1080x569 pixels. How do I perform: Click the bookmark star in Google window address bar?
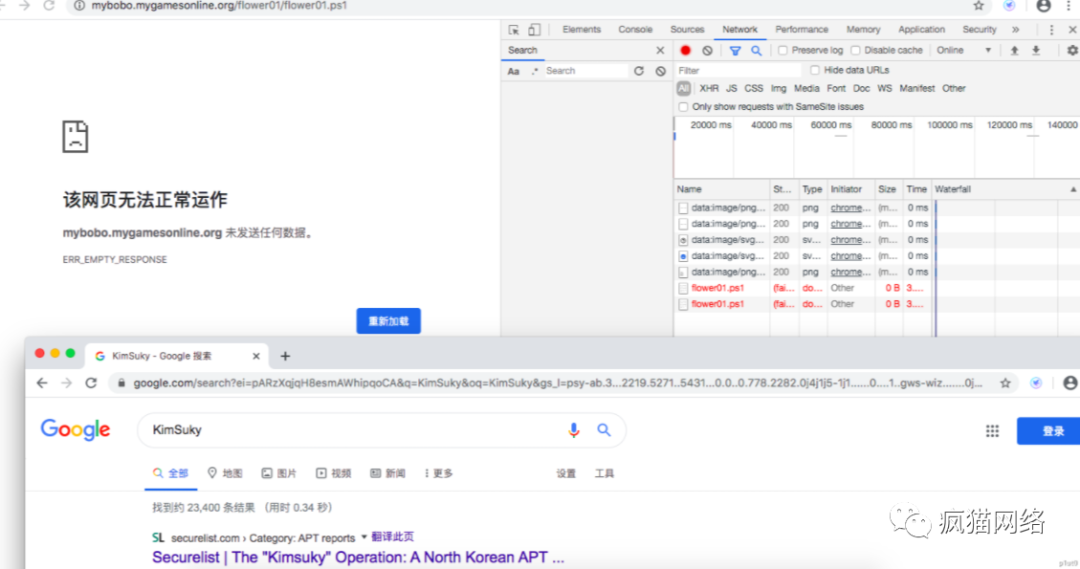1006,383
